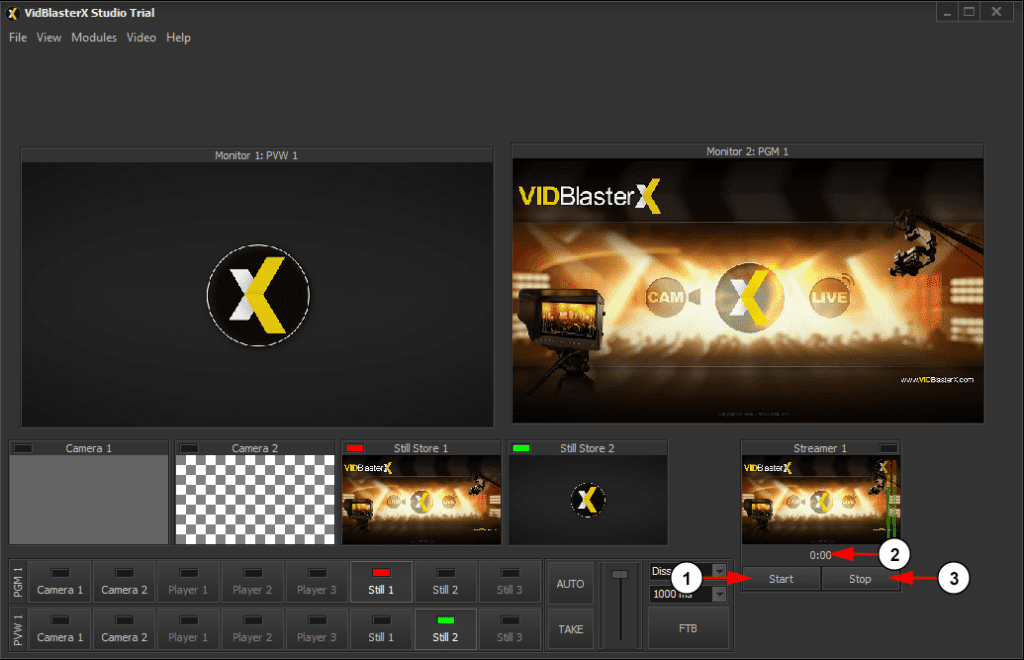
Task: Select Player 1 on PVW 1 bus
Action: (188, 629)
